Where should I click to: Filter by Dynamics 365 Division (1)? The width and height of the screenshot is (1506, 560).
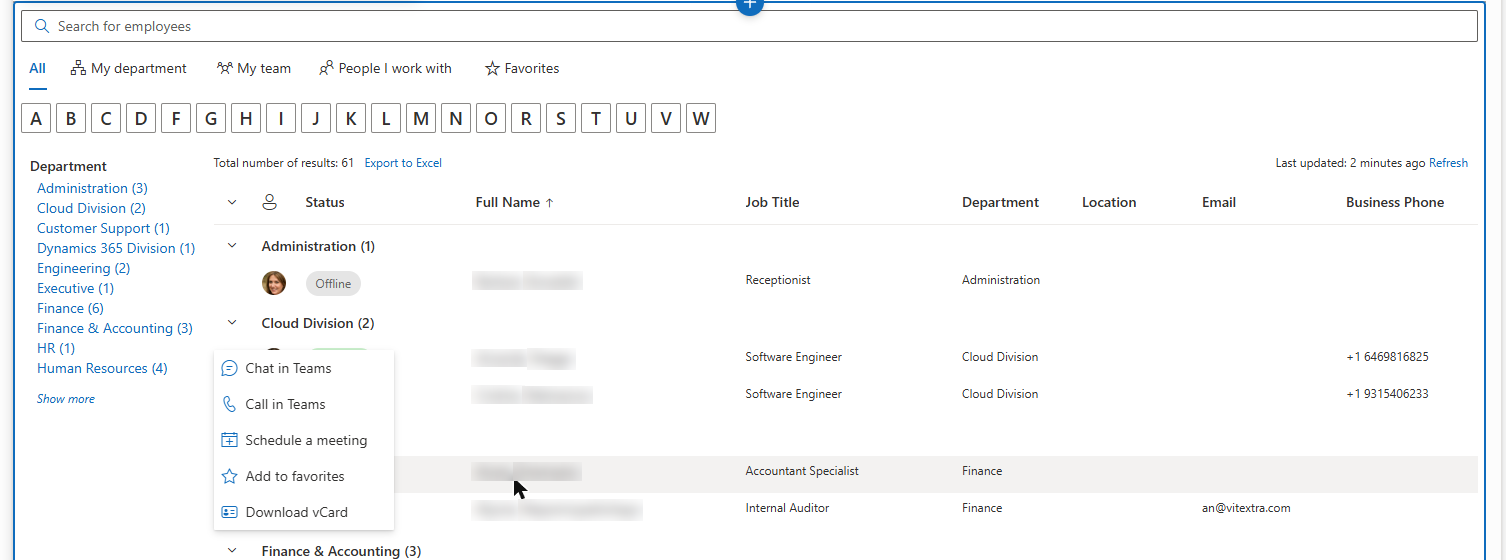tap(116, 248)
